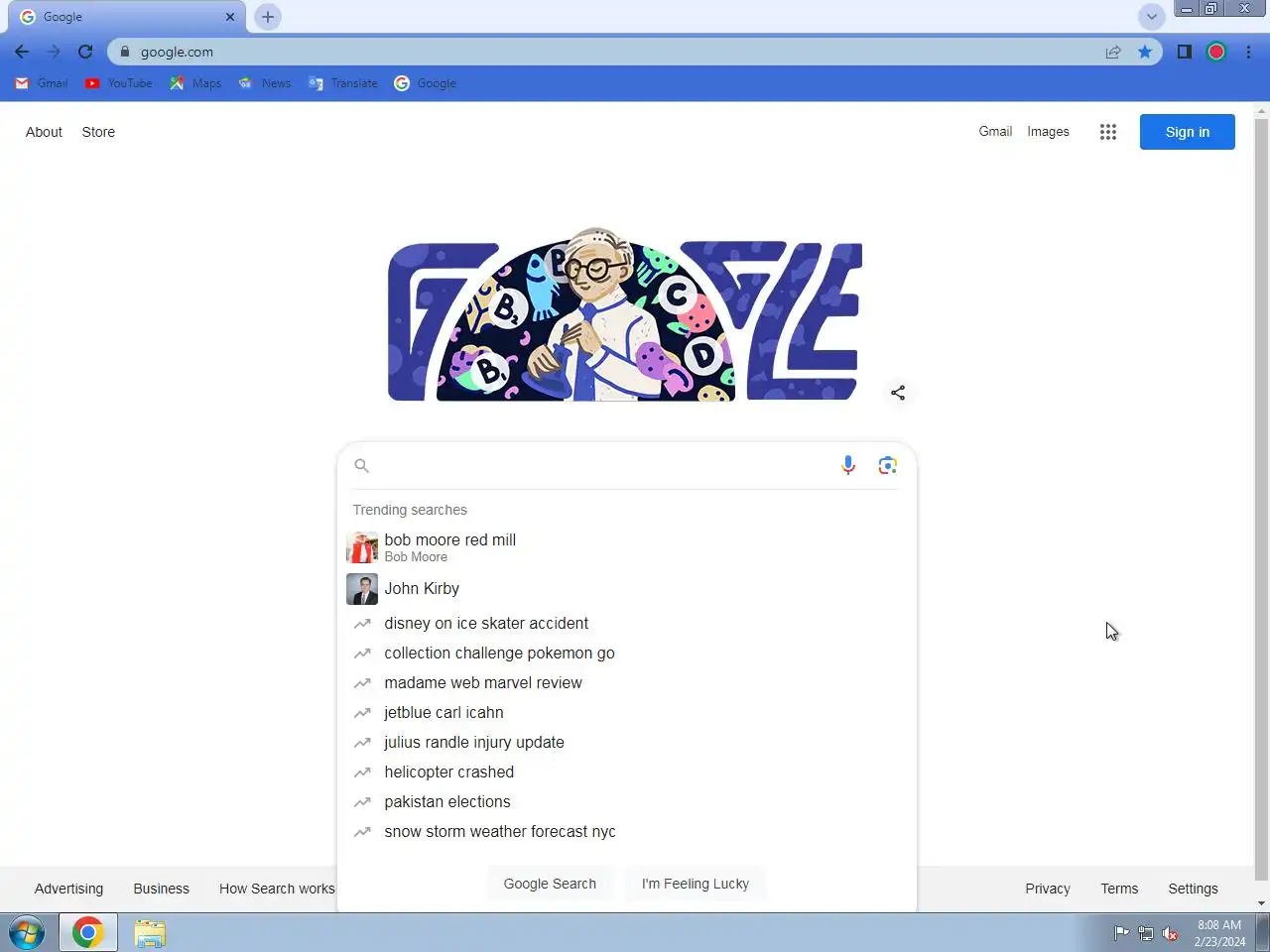Viewport: 1270px width, 952px height.
Task: Click the magnifier icon in the search box
Action: click(362, 466)
